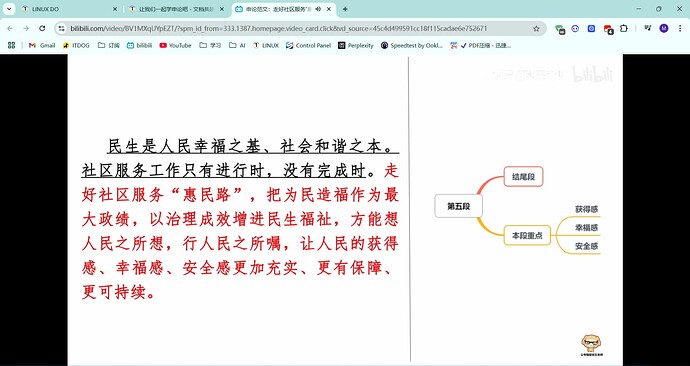The height and width of the screenshot is (366, 690).
Task: Open the media control icon in toolbar
Action: 648,29
